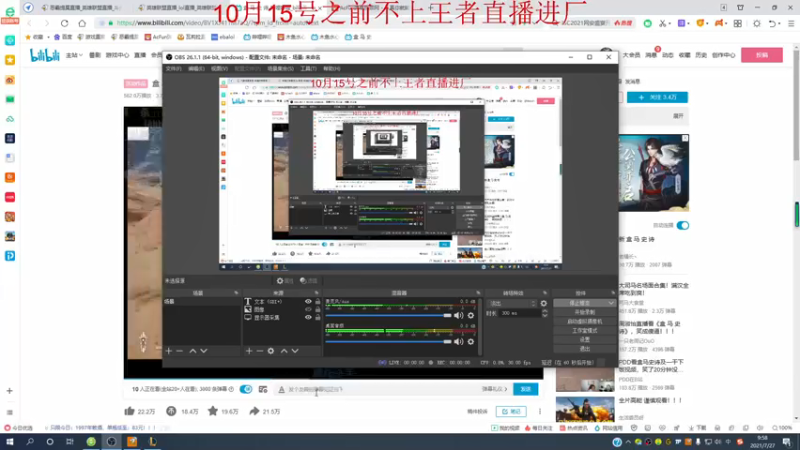Viewport: 800px width, 450px height.
Task: Toggle the bilibili danmaku switch
Action: (x=246, y=389)
